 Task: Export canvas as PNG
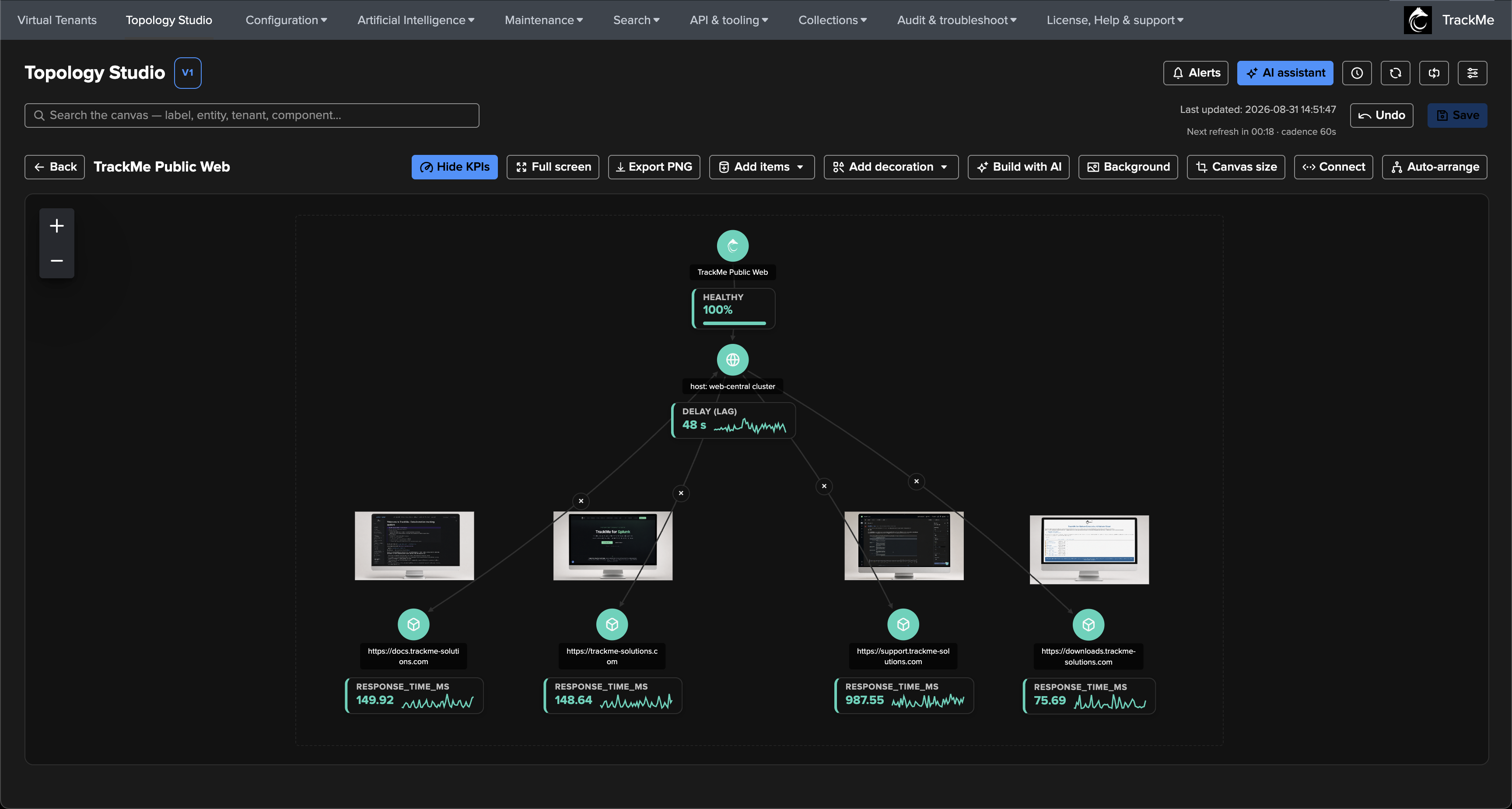click(654, 167)
